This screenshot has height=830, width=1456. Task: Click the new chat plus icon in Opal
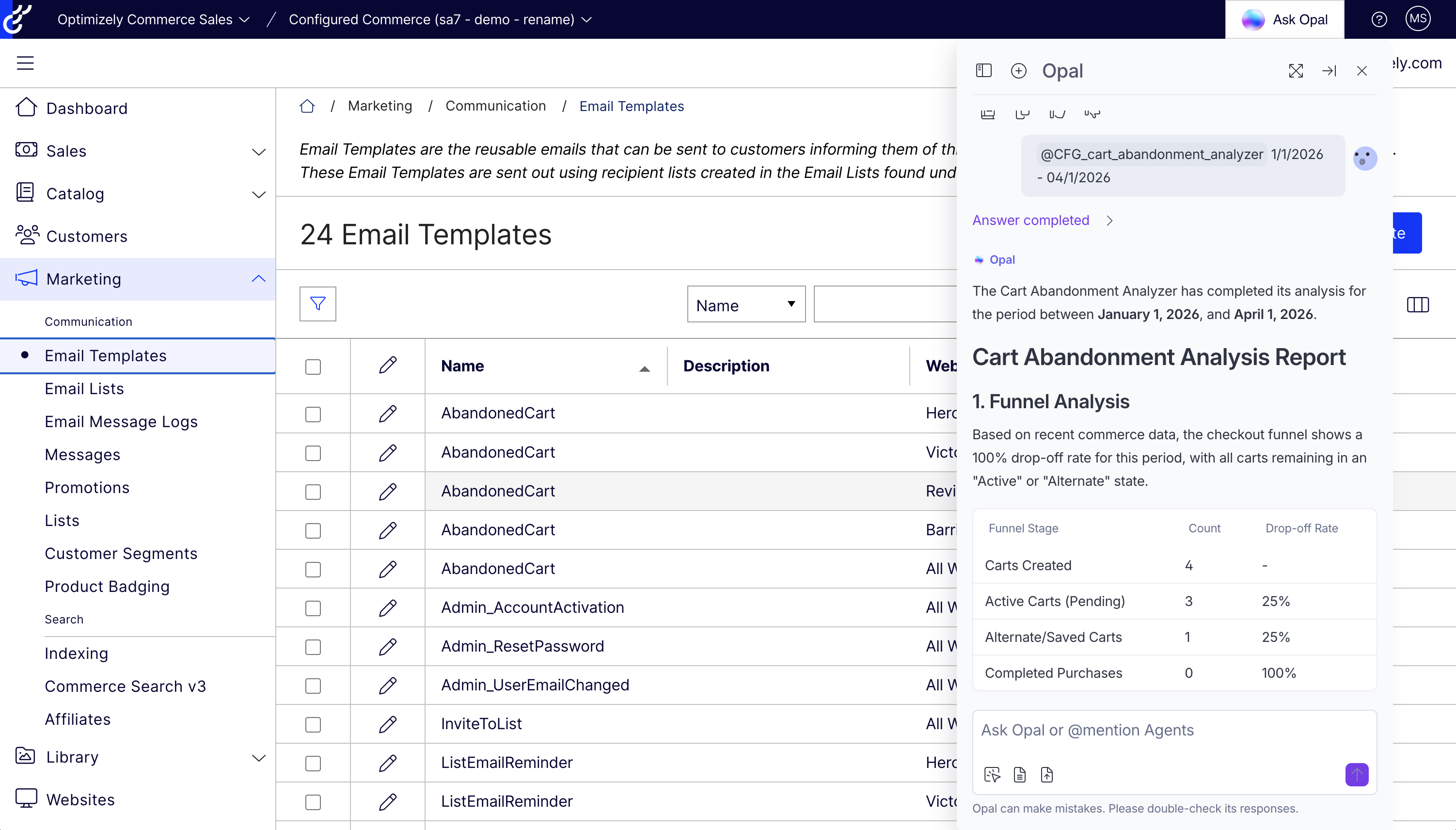point(1018,71)
